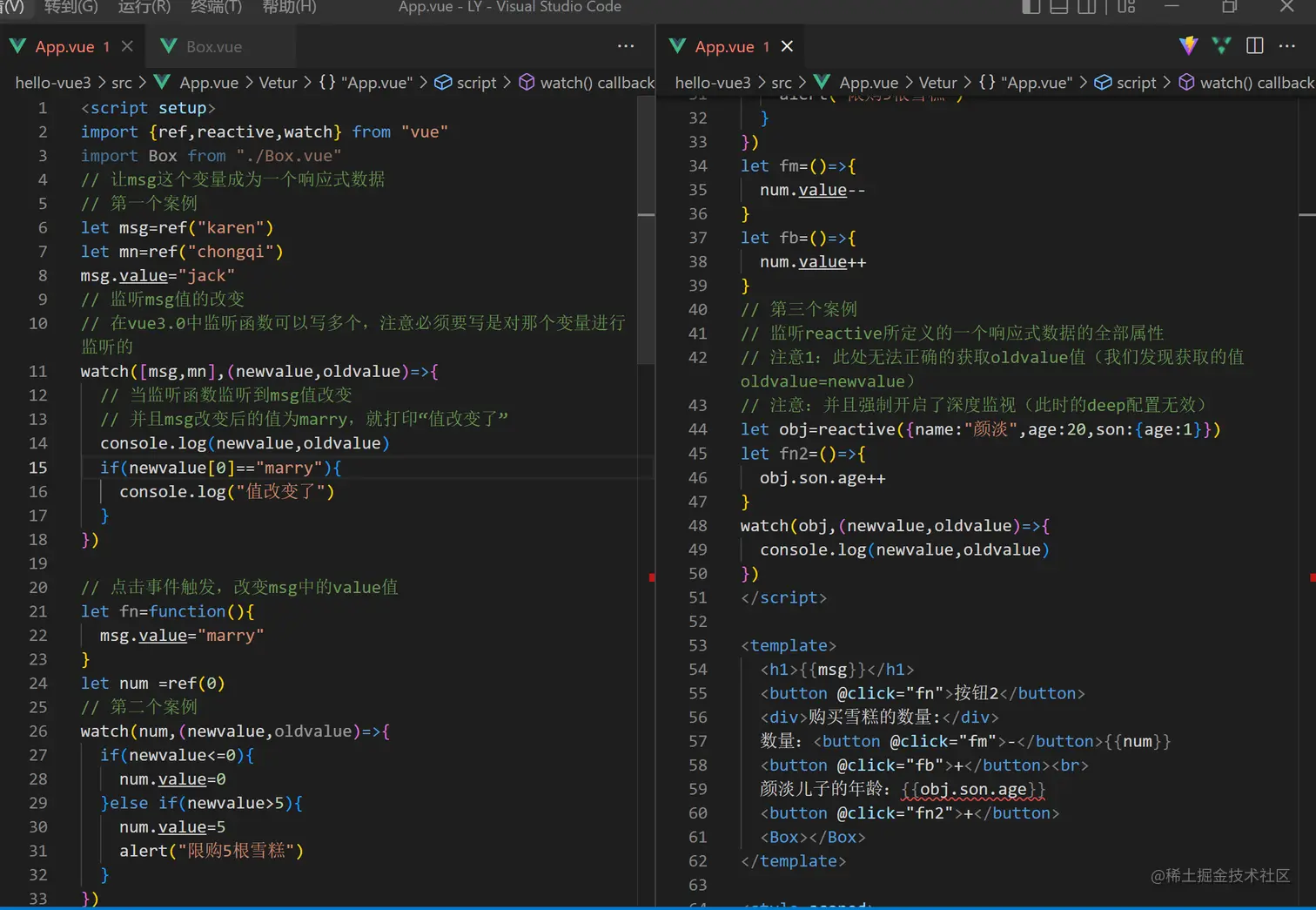Expand Vetur breadcrumb in the right editor
This screenshot has height=910, width=1316.
click(x=937, y=83)
